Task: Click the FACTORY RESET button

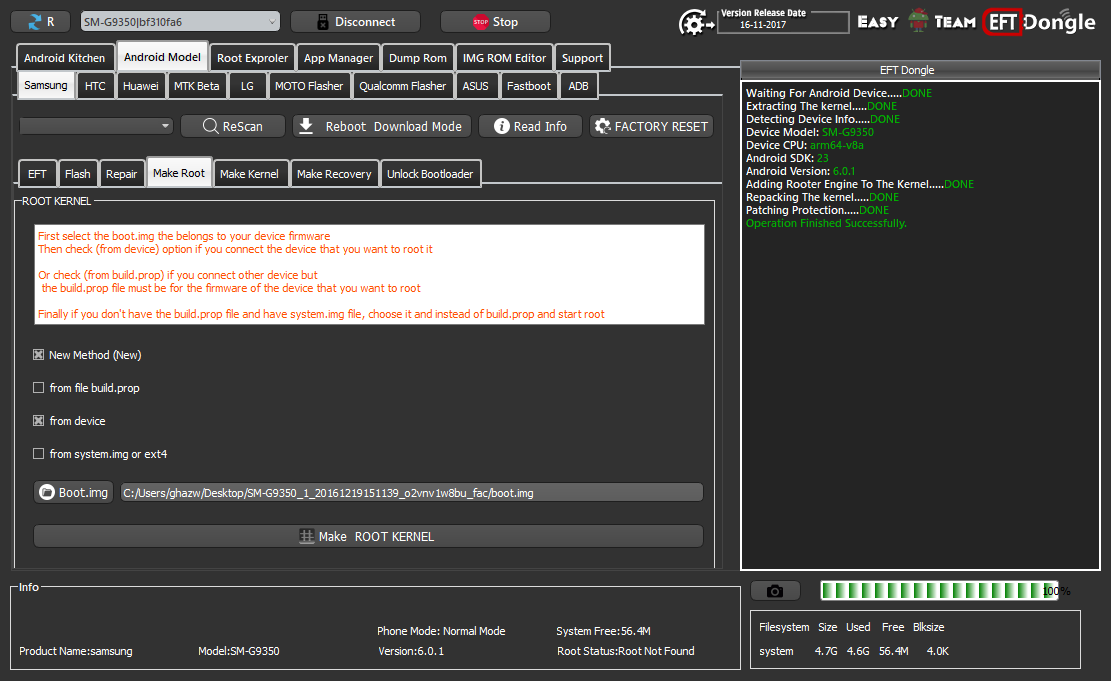Action: point(651,126)
